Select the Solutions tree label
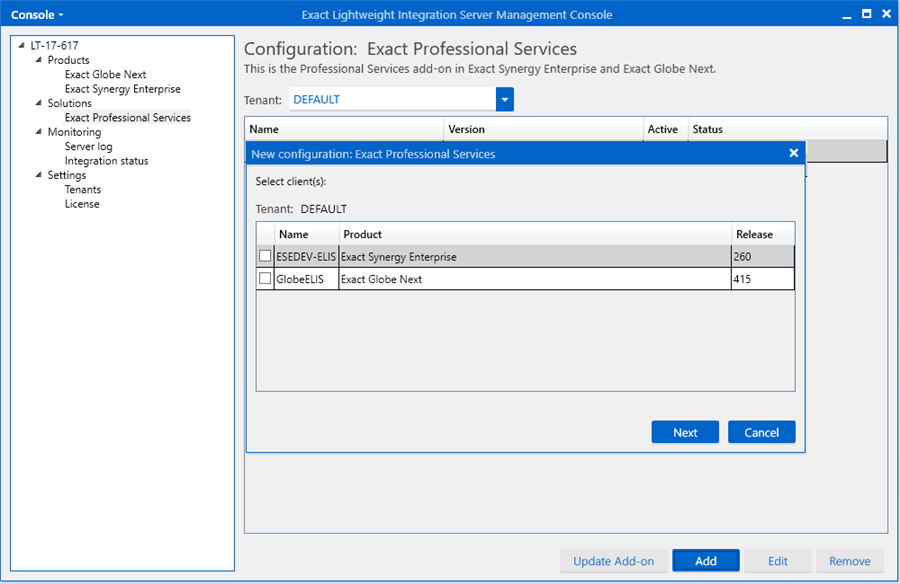Image resolution: width=900 pixels, height=584 pixels. [x=69, y=103]
